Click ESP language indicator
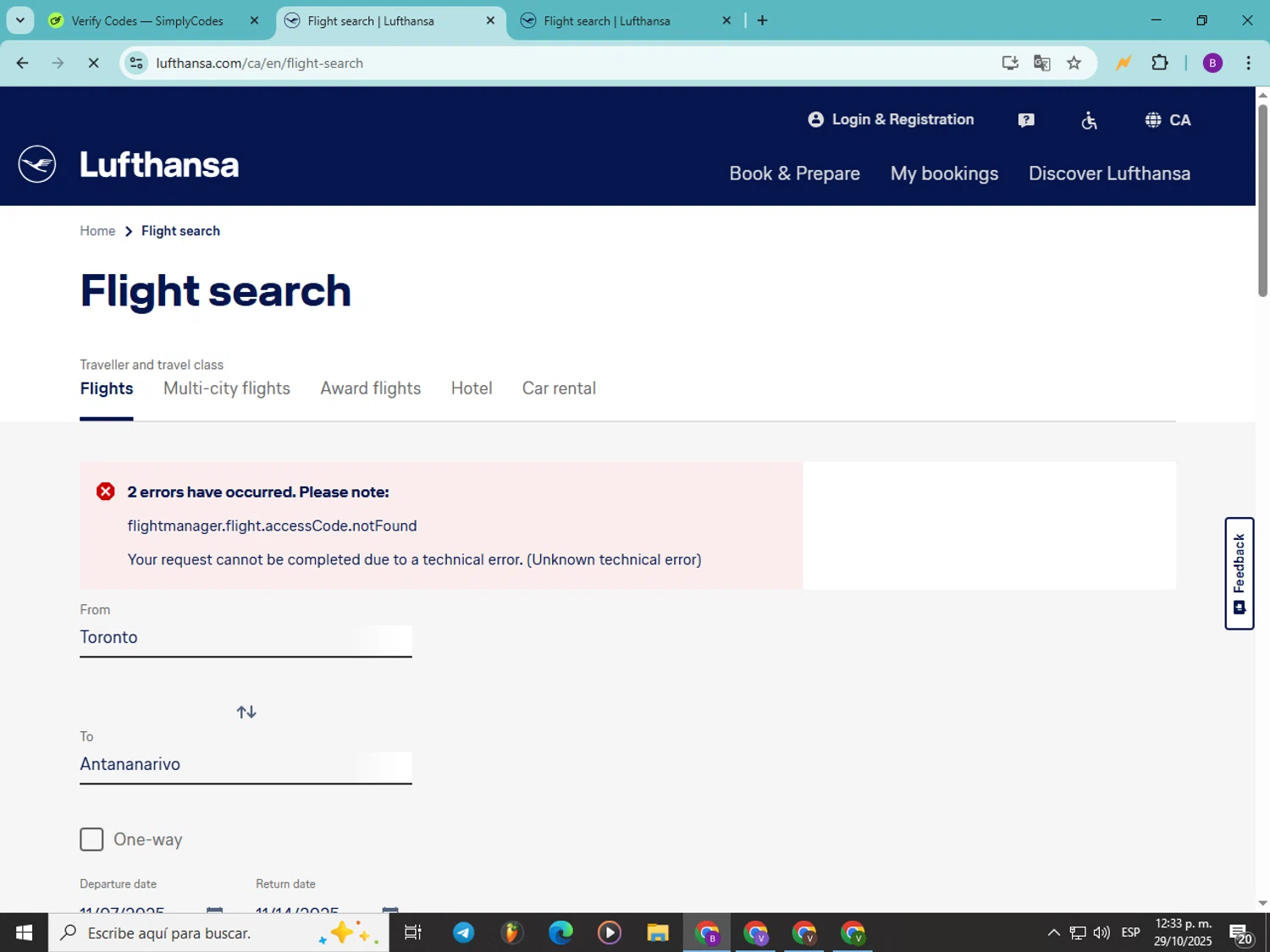This screenshot has height=952, width=1270. [1130, 933]
